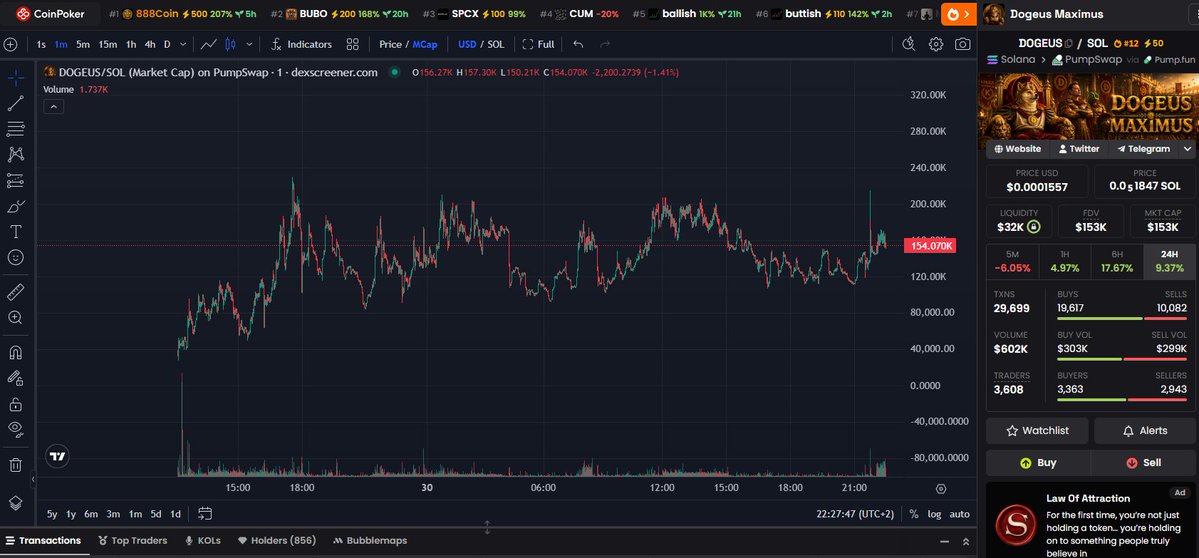
Task: Open the emoji icons tool
Action: 16,258
